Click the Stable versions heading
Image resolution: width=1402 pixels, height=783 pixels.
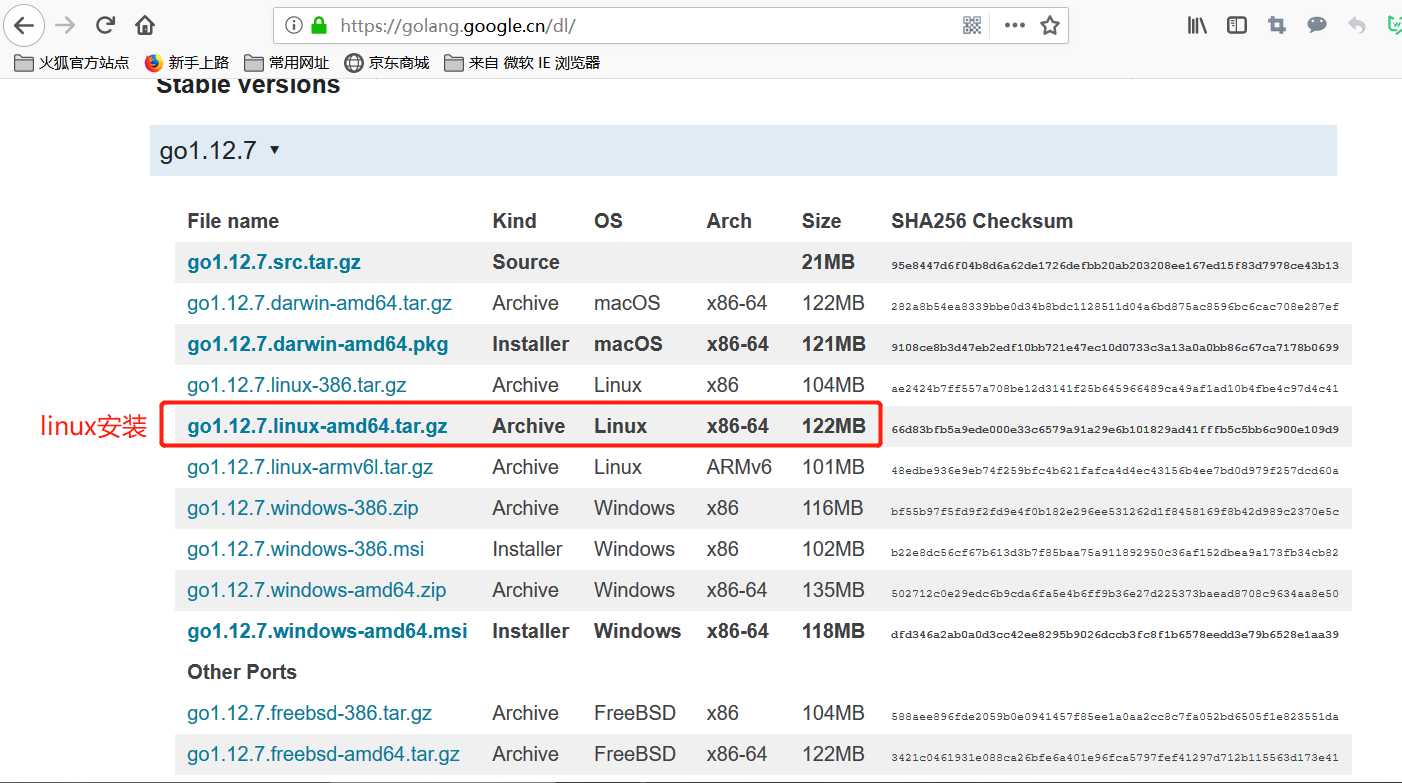(248, 86)
